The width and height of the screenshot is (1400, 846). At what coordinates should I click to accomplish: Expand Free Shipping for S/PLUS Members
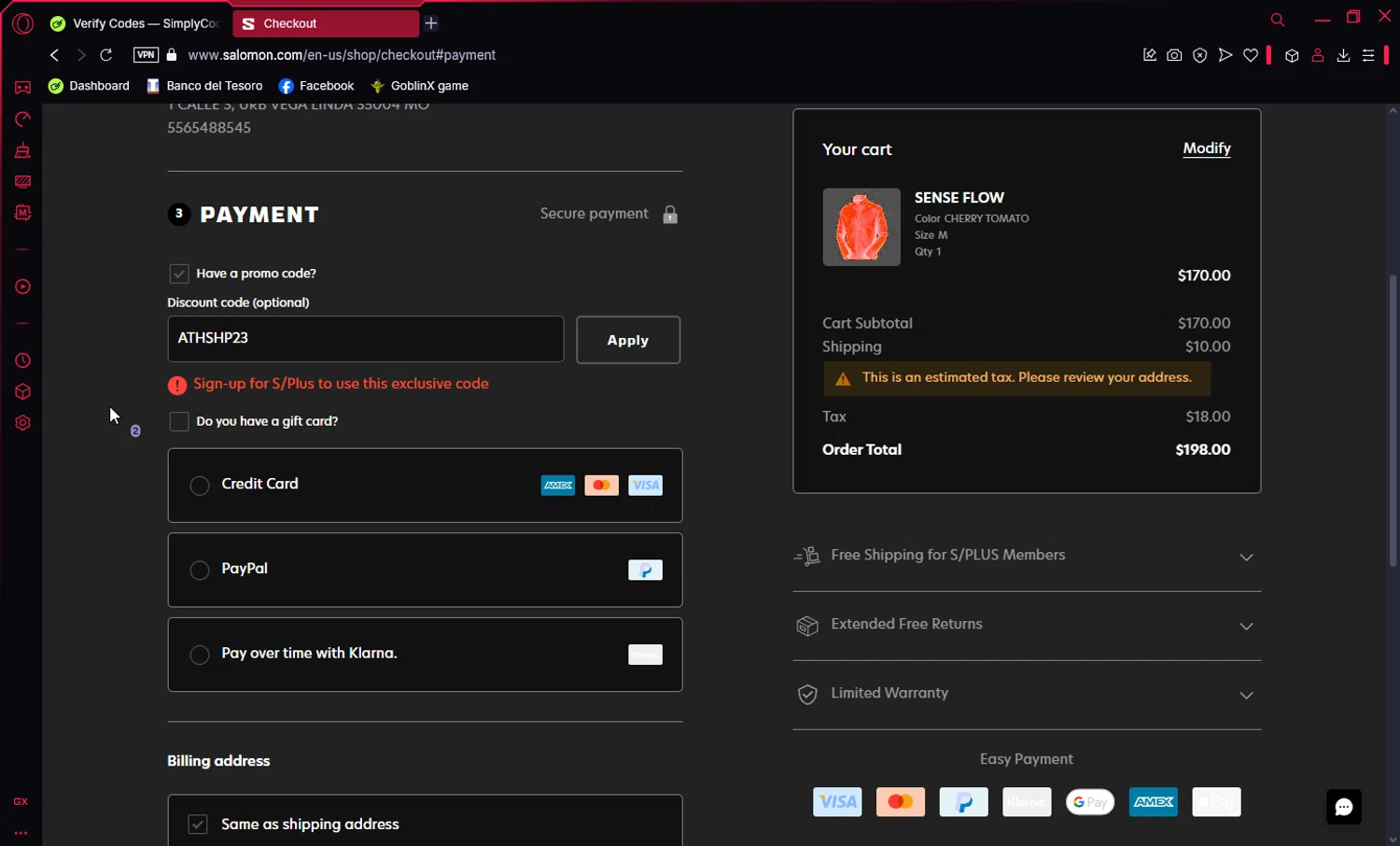[x=1027, y=557]
